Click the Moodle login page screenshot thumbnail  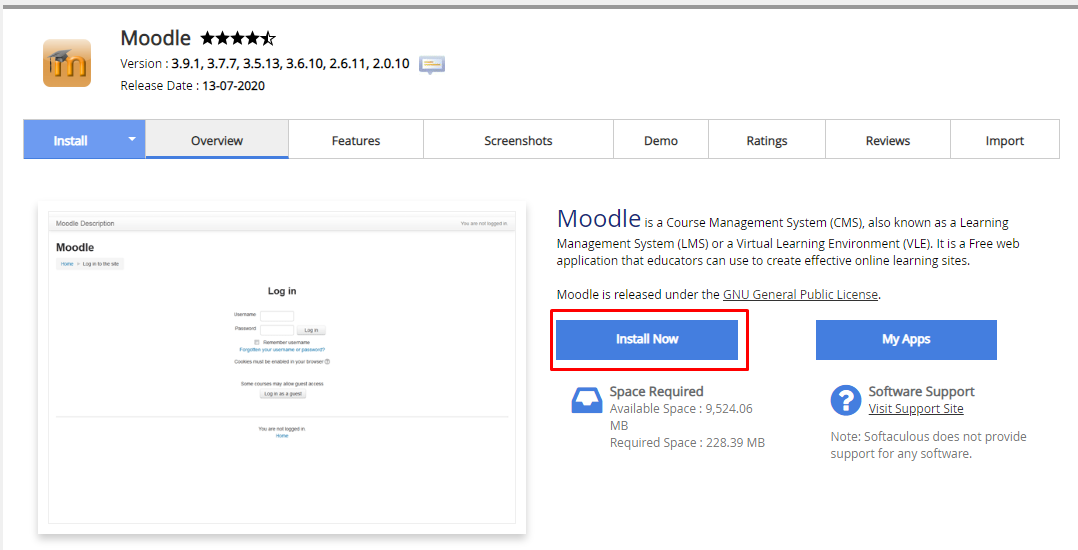282,367
